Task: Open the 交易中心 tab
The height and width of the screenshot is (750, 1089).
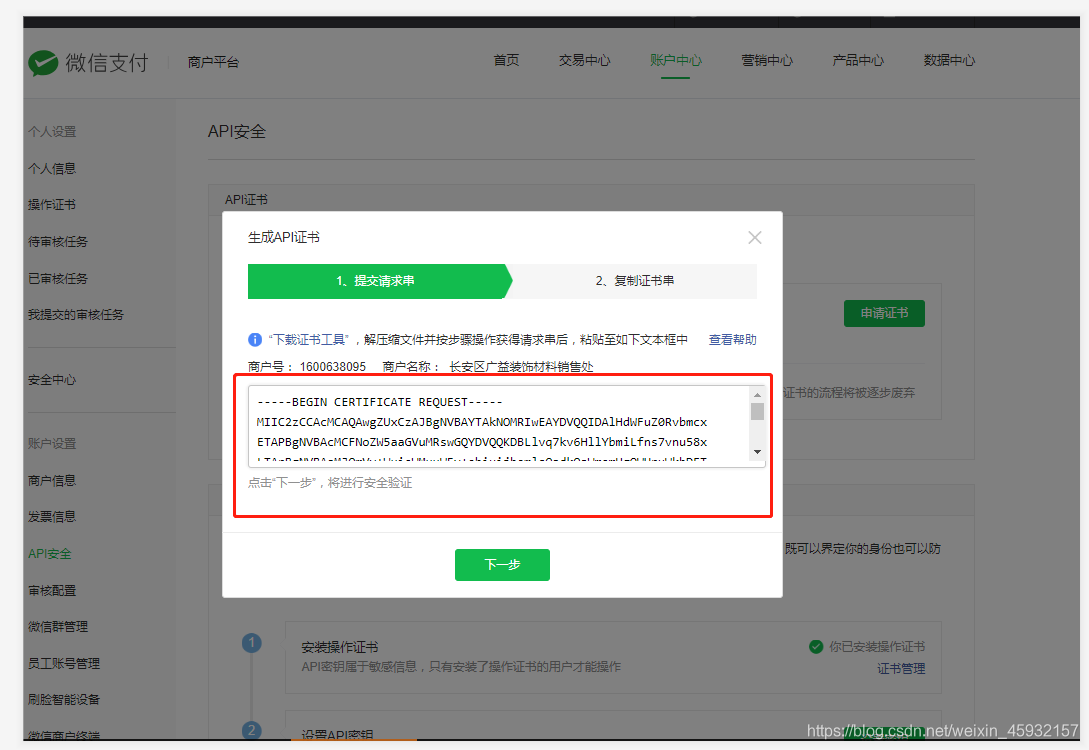Action: click(584, 60)
